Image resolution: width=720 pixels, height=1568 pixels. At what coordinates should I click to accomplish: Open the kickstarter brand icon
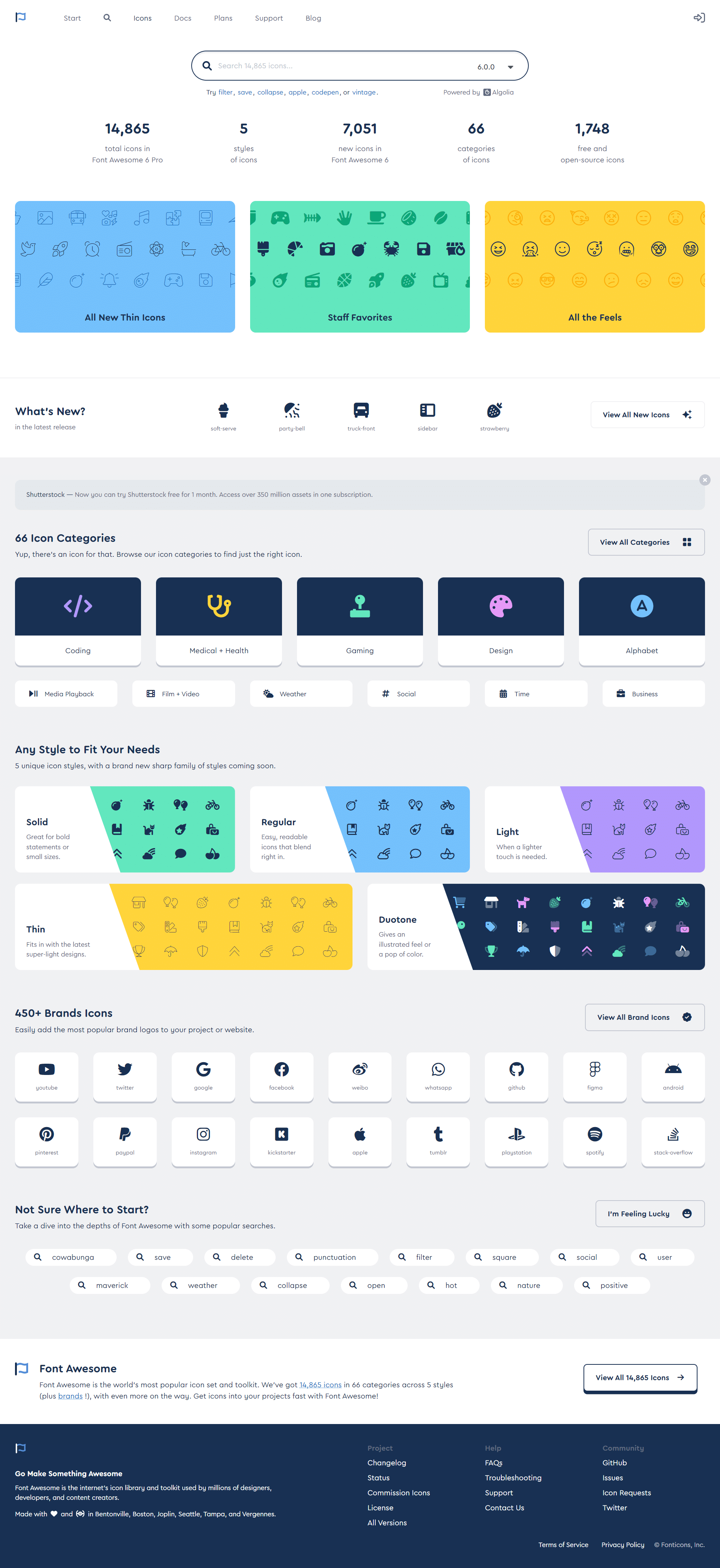tap(282, 1142)
